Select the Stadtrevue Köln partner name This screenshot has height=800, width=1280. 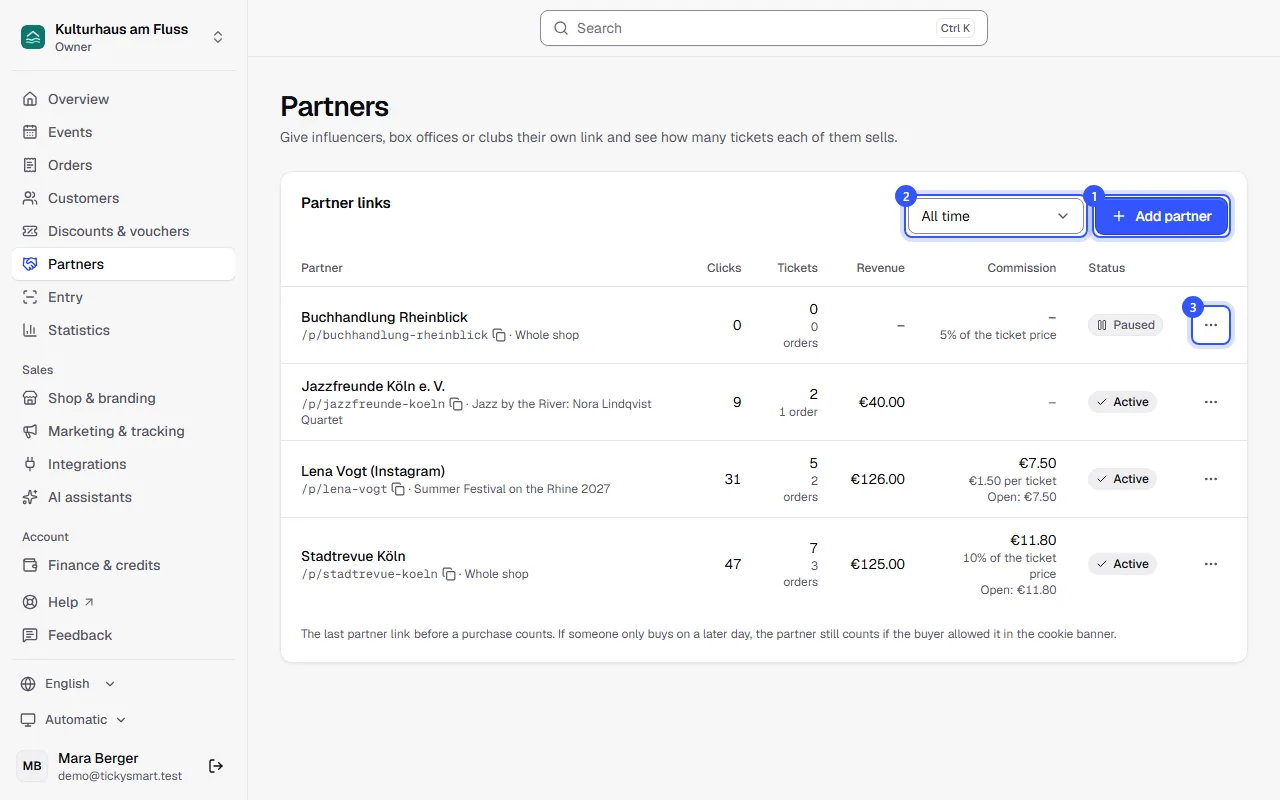click(353, 556)
